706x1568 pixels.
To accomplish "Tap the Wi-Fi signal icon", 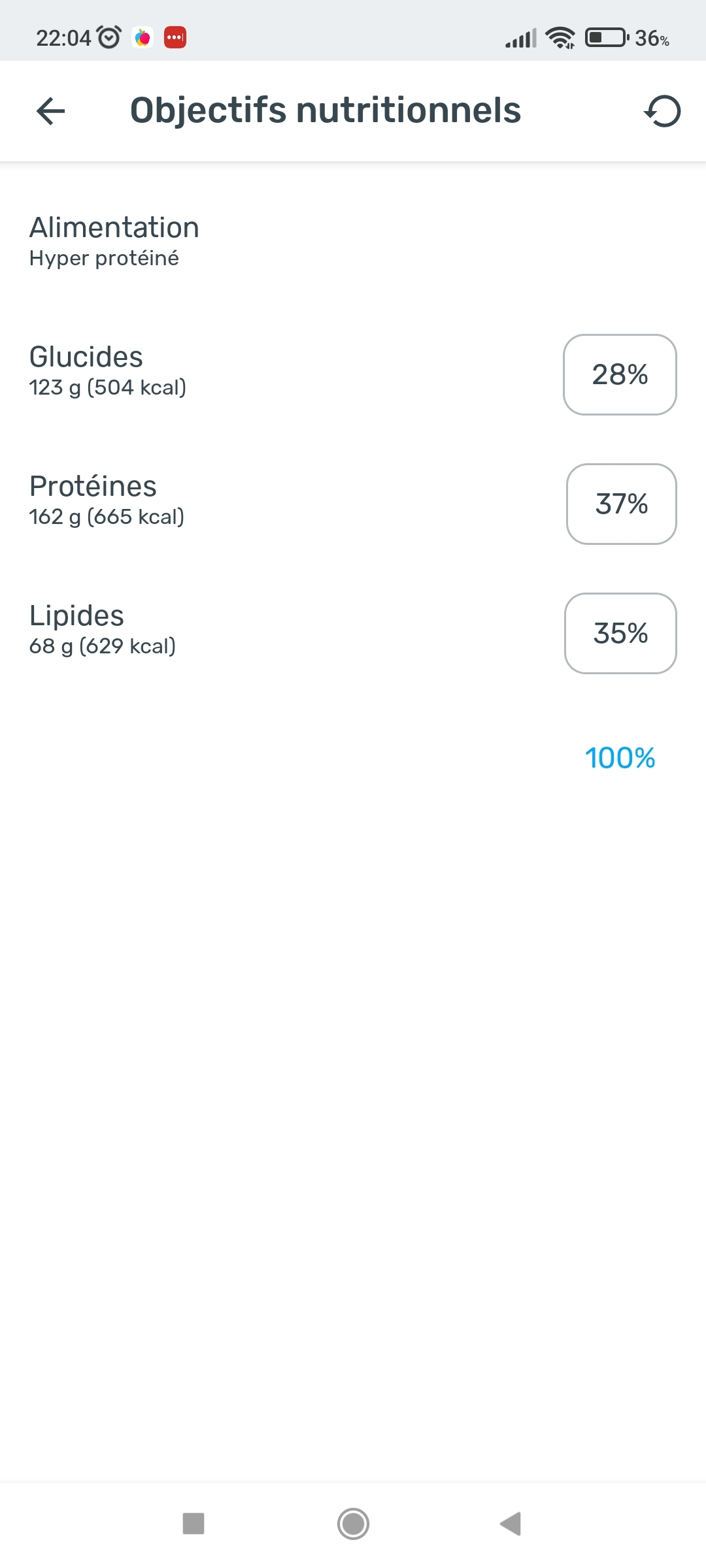I will (x=560, y=38).
